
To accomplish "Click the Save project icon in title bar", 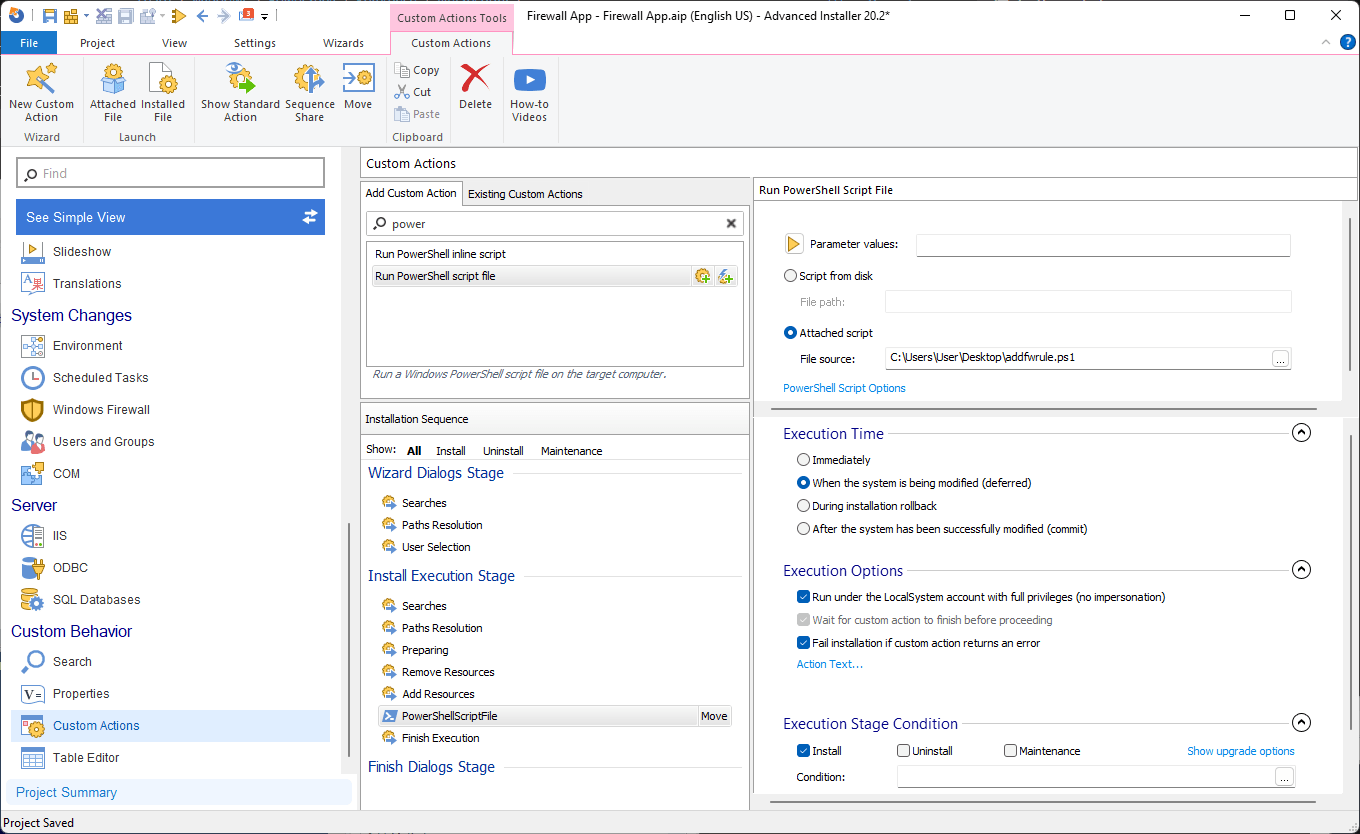I will point(49,15).
